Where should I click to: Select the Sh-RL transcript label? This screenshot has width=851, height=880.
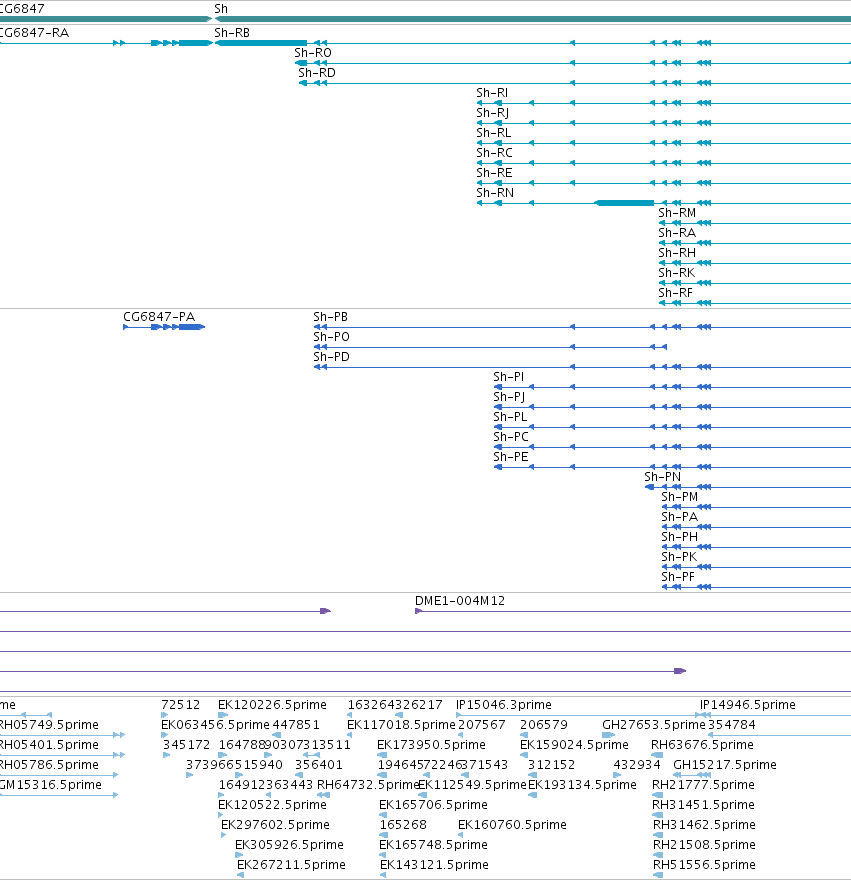(494, 133)
